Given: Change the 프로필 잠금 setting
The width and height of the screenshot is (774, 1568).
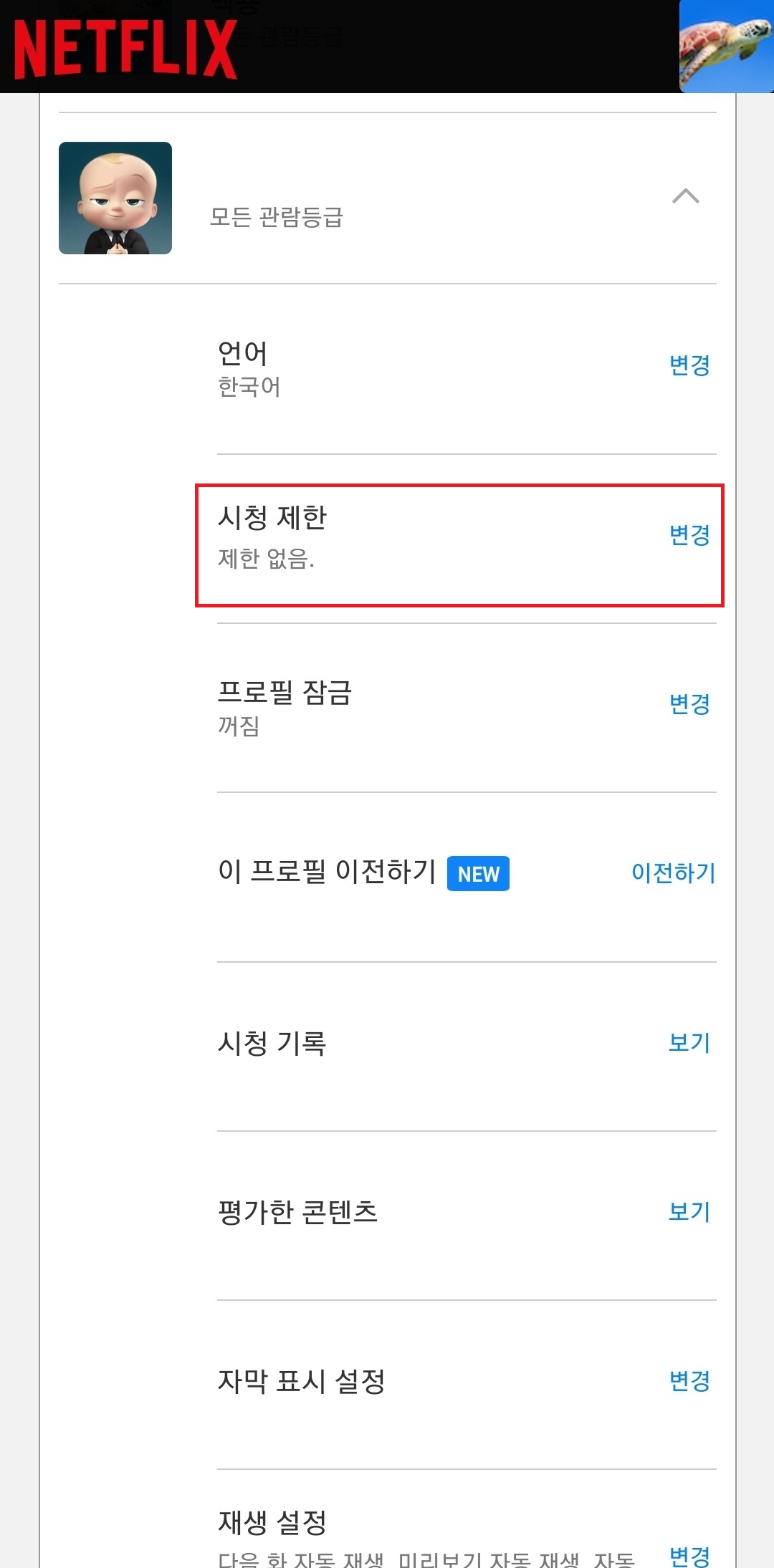Looking at the screenshot, I should (x=689, y=705).
